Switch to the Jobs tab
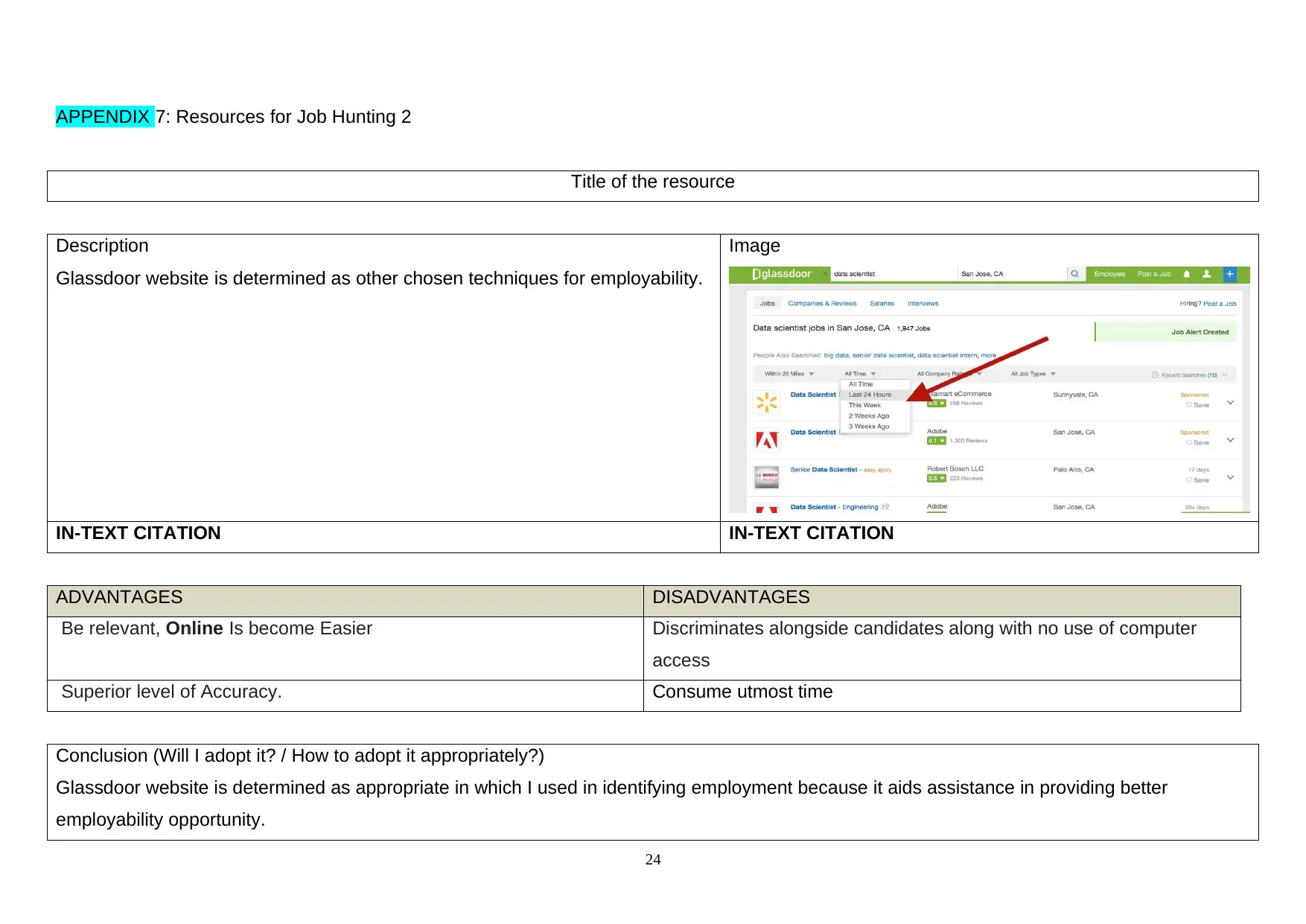The width and height of the screenshot is (1306, 924). [767, 303]
